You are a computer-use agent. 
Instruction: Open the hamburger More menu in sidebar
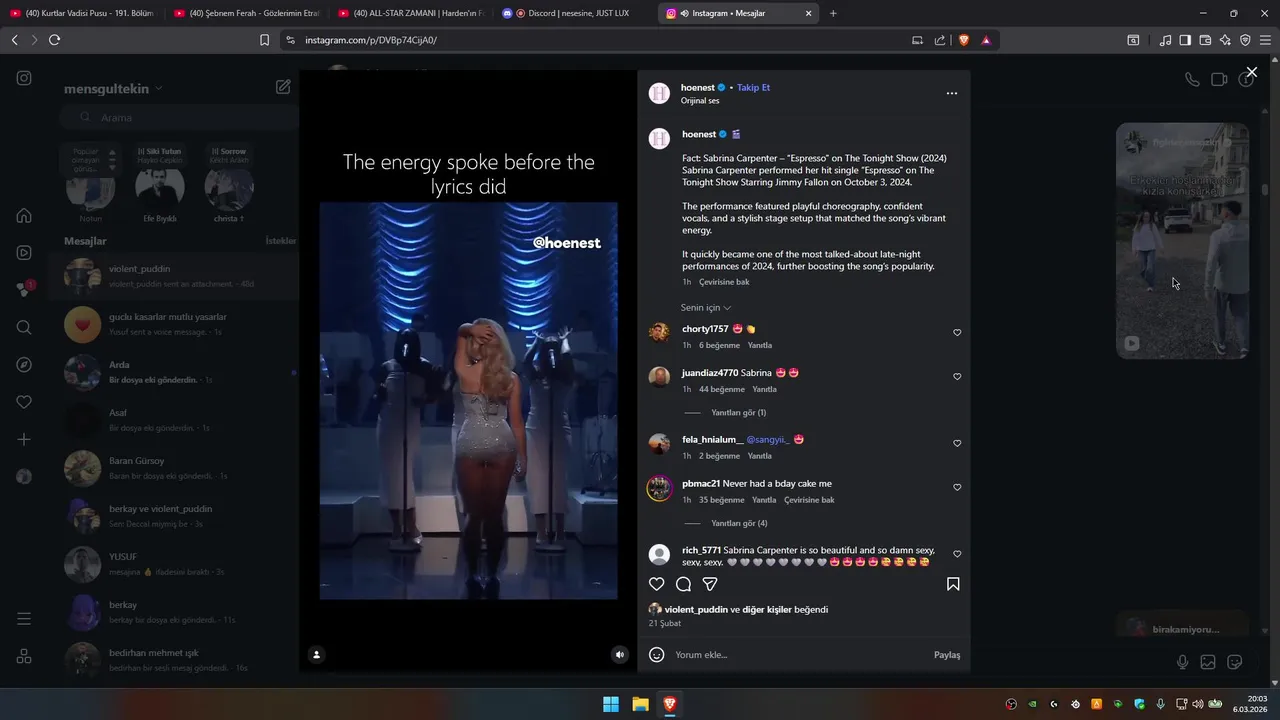point(24,619)
